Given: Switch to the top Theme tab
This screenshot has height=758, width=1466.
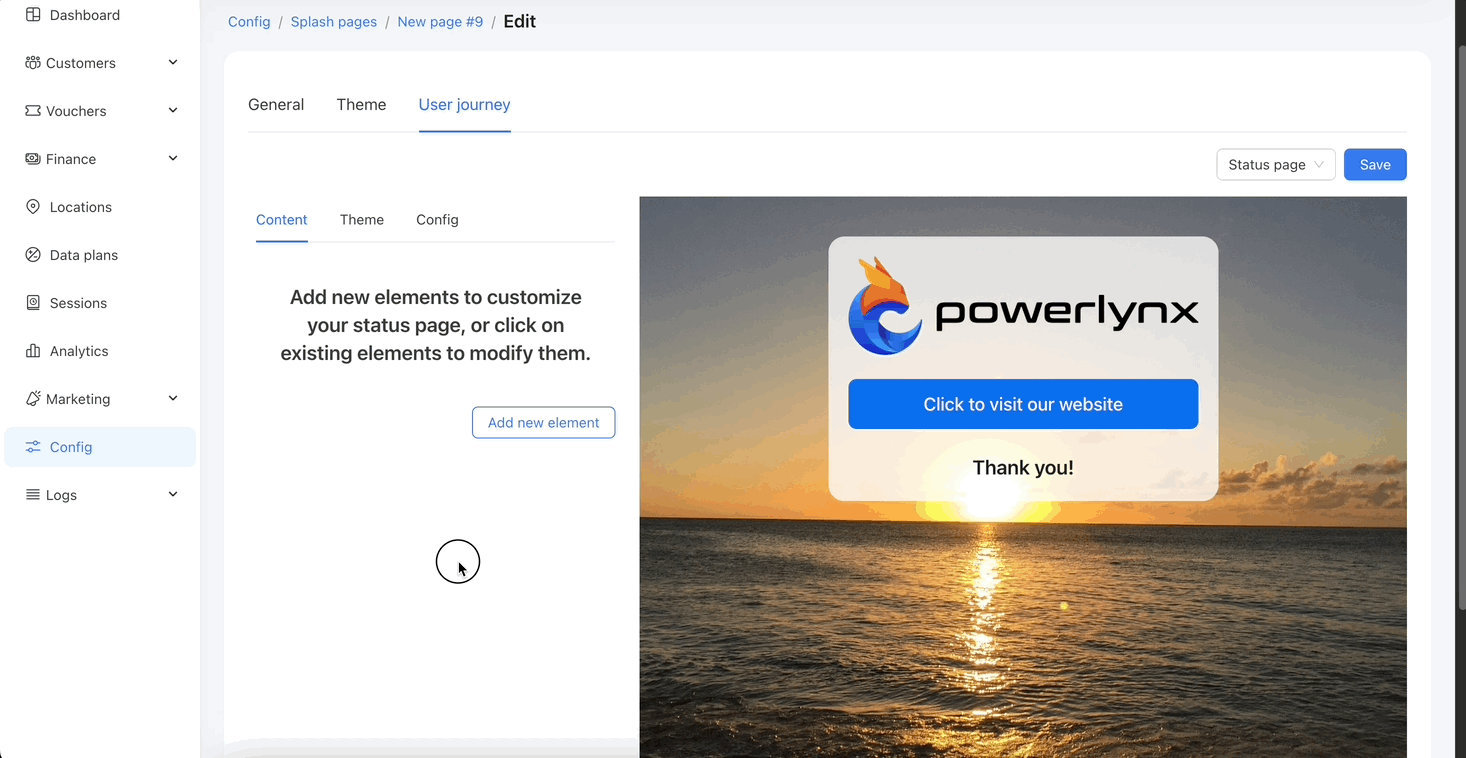Looking at the screenshot, I should pos(361,105).
